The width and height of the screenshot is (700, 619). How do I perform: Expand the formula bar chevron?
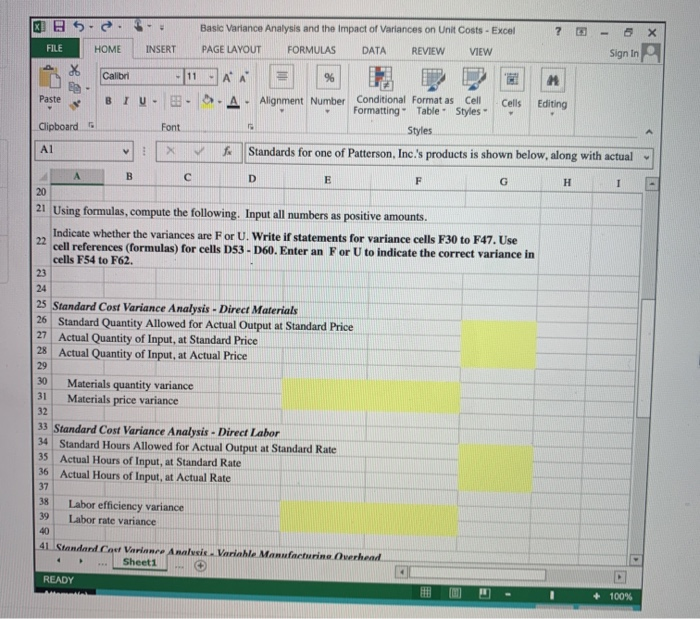[x=646, y=158]
